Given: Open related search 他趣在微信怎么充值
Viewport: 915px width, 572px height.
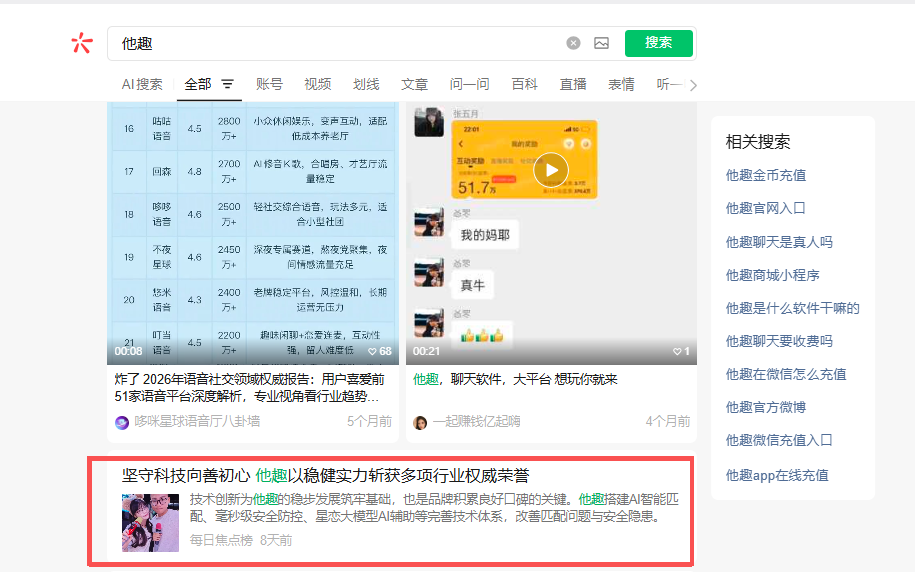Looking at the screenshot, I should (x=786, y=374).
